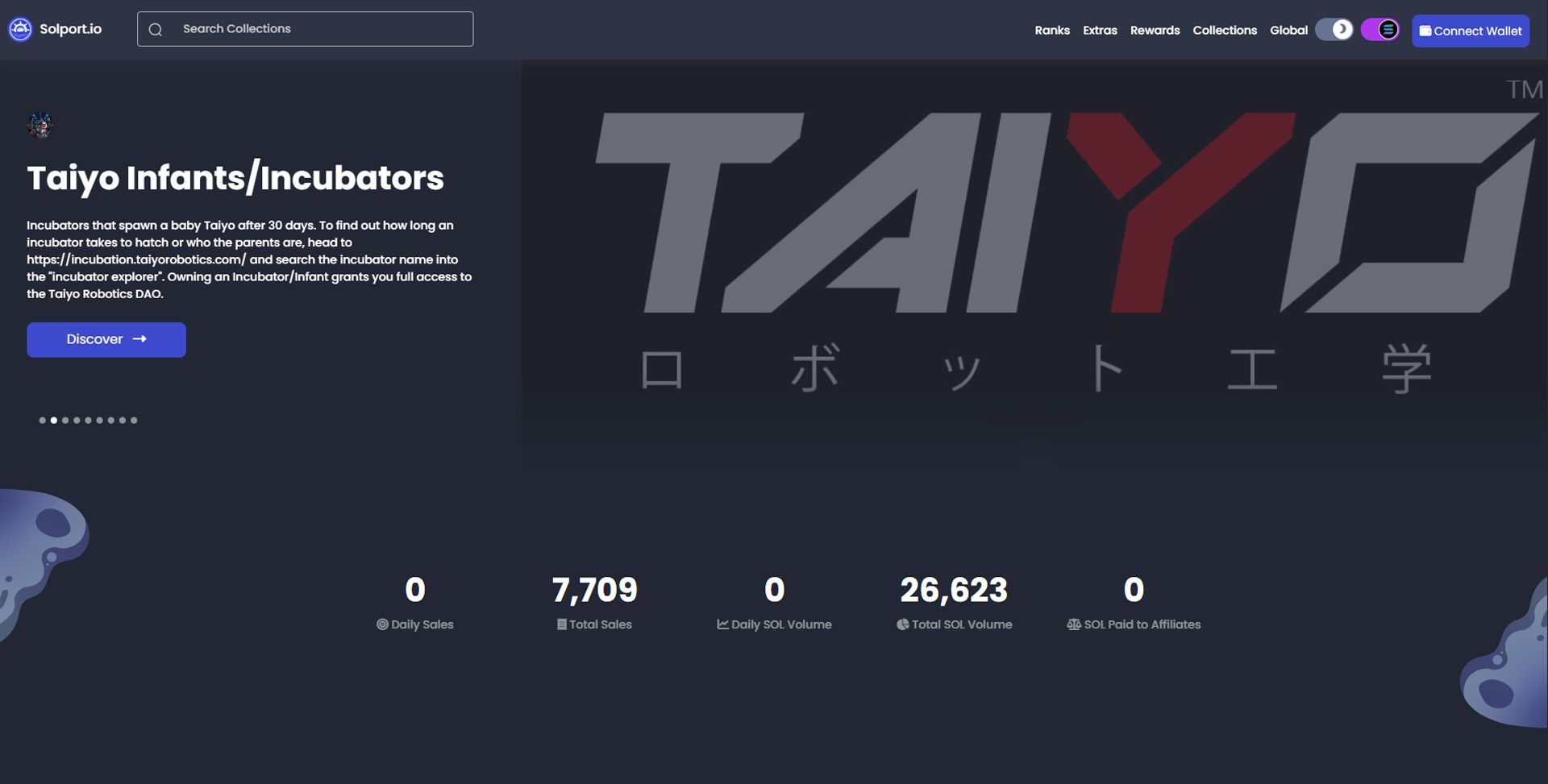
Task: Select the active second carousel dot
Action: pos(54,421)
